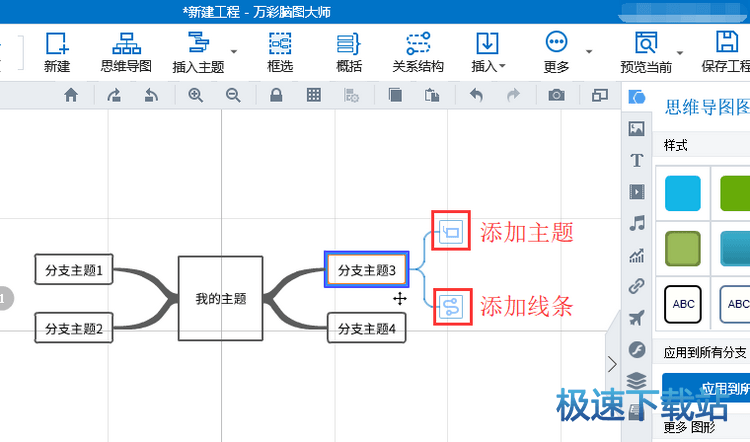
Task: Click the 更多 图形 label
Action: (x=689, y=427)
